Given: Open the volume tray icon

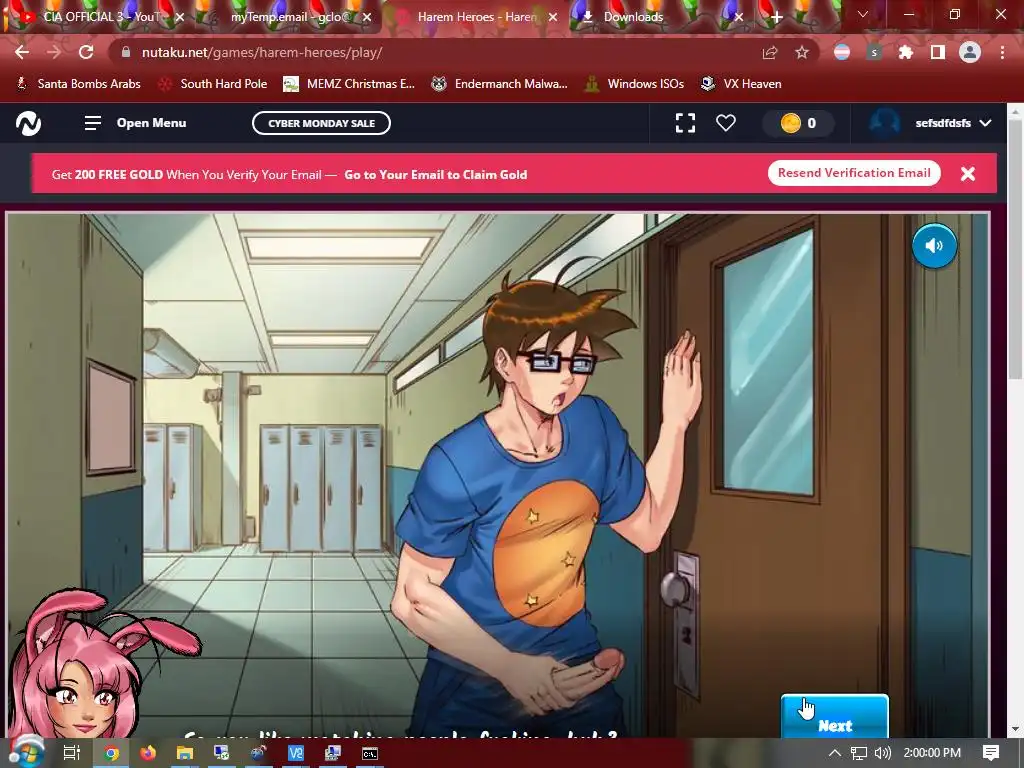Looking at the screenshot, I should tap(882, 753).
